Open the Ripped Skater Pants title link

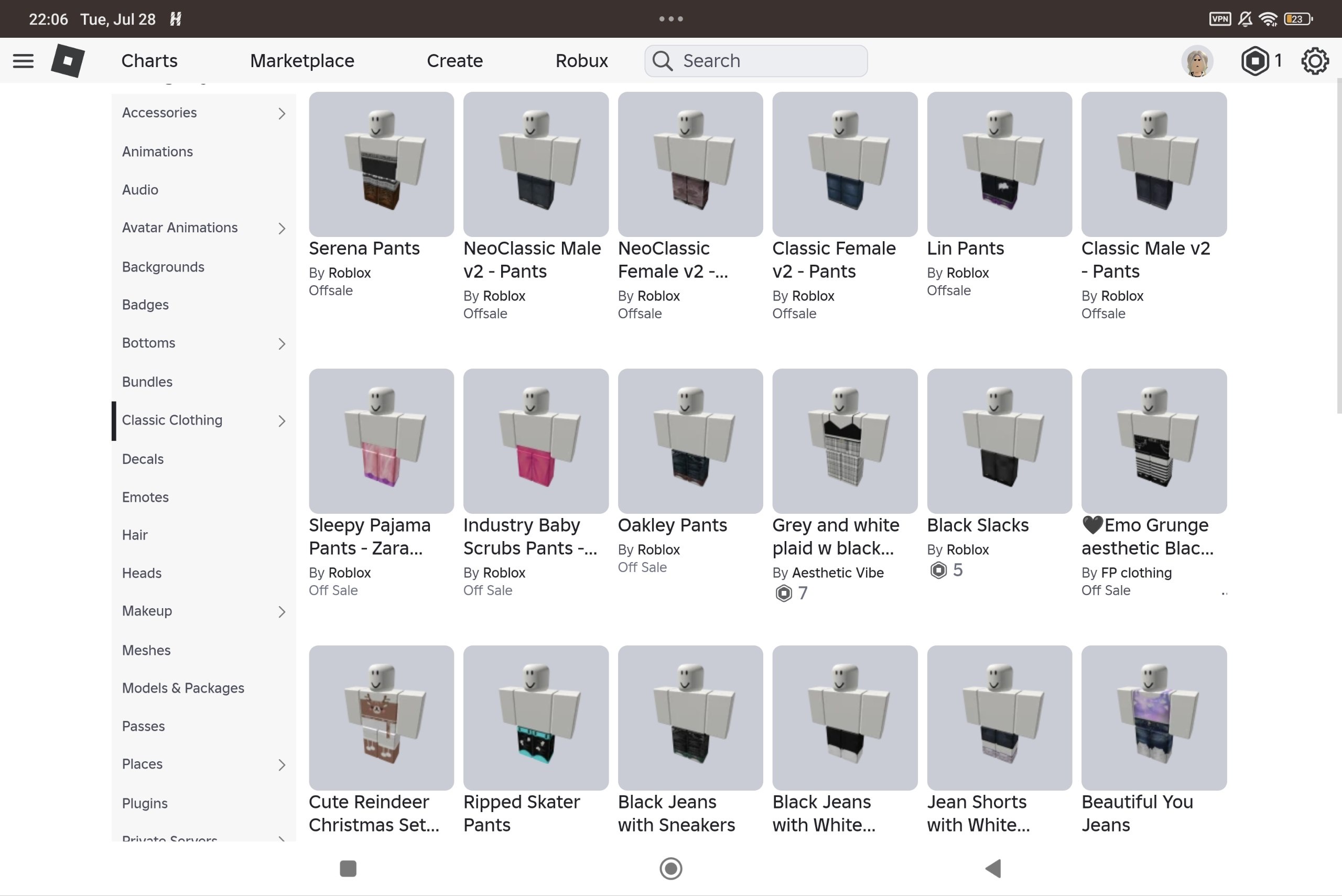point(521,814)
